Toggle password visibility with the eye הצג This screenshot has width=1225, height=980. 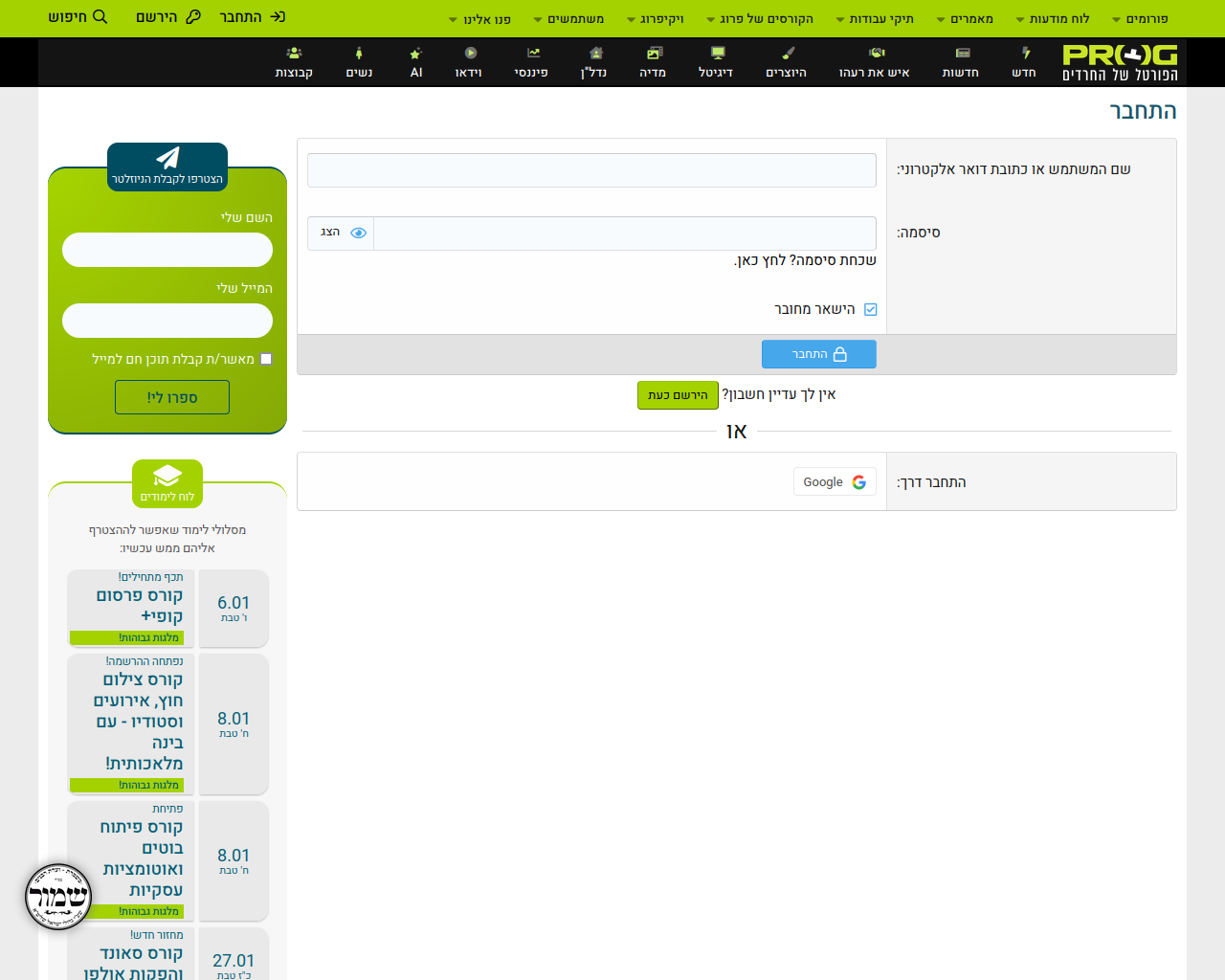coord(342,233)
